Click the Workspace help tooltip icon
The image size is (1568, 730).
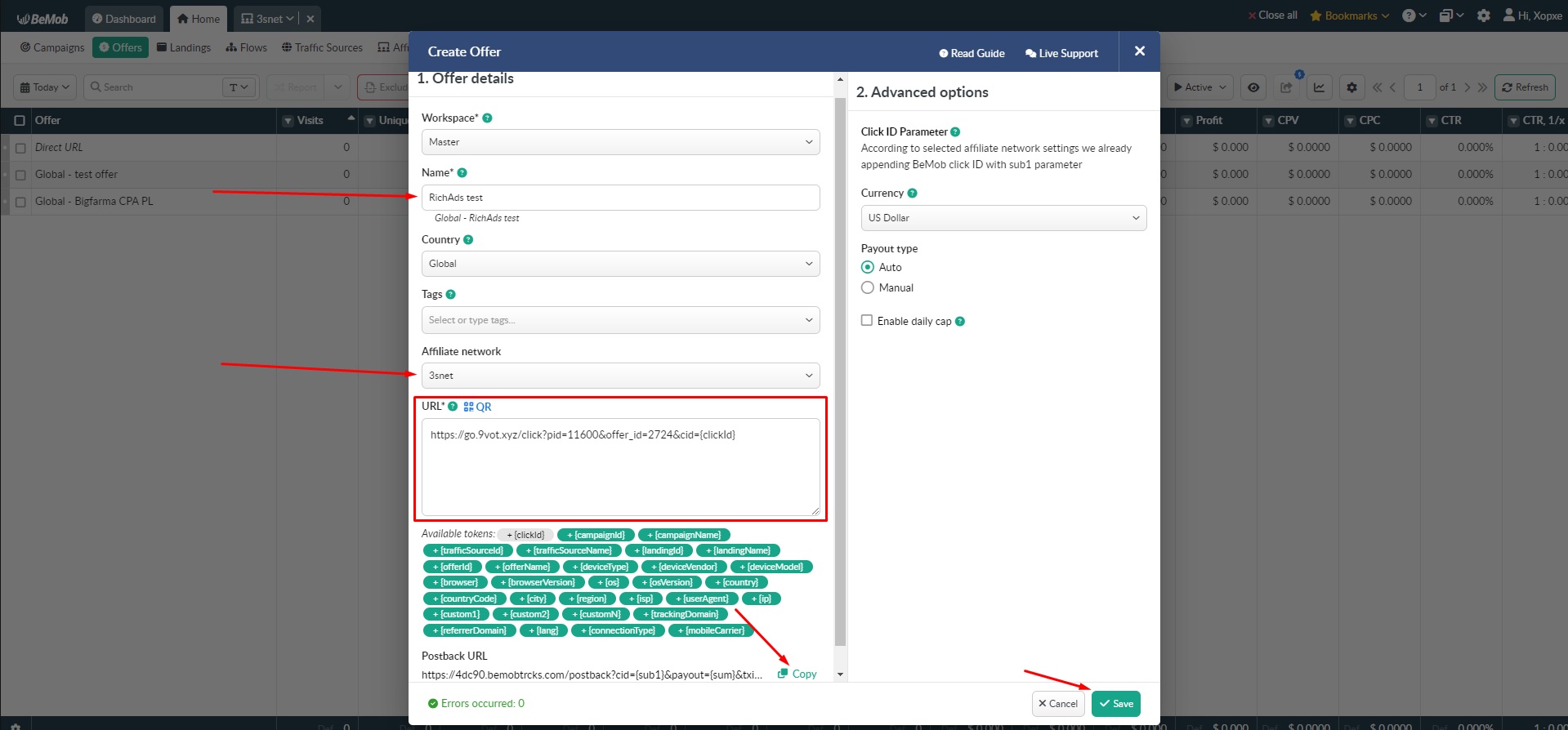click(x=487, y=118)
